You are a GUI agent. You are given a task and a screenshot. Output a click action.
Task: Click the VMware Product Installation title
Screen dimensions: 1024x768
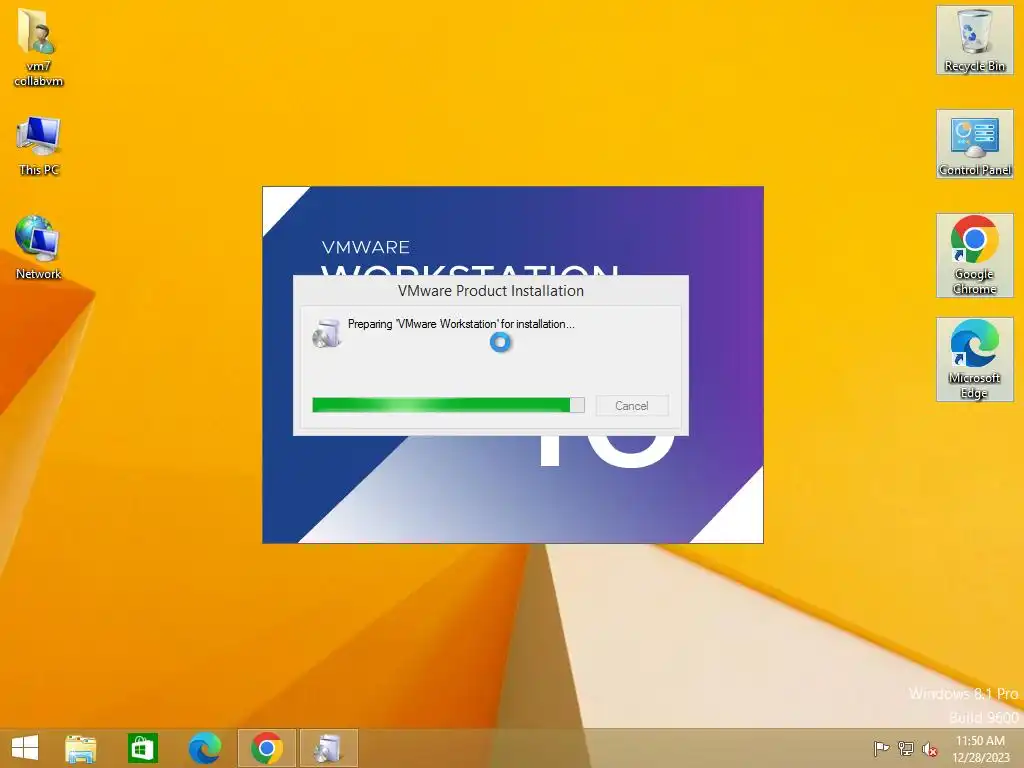pyautogui.click(x=490, y=291)
